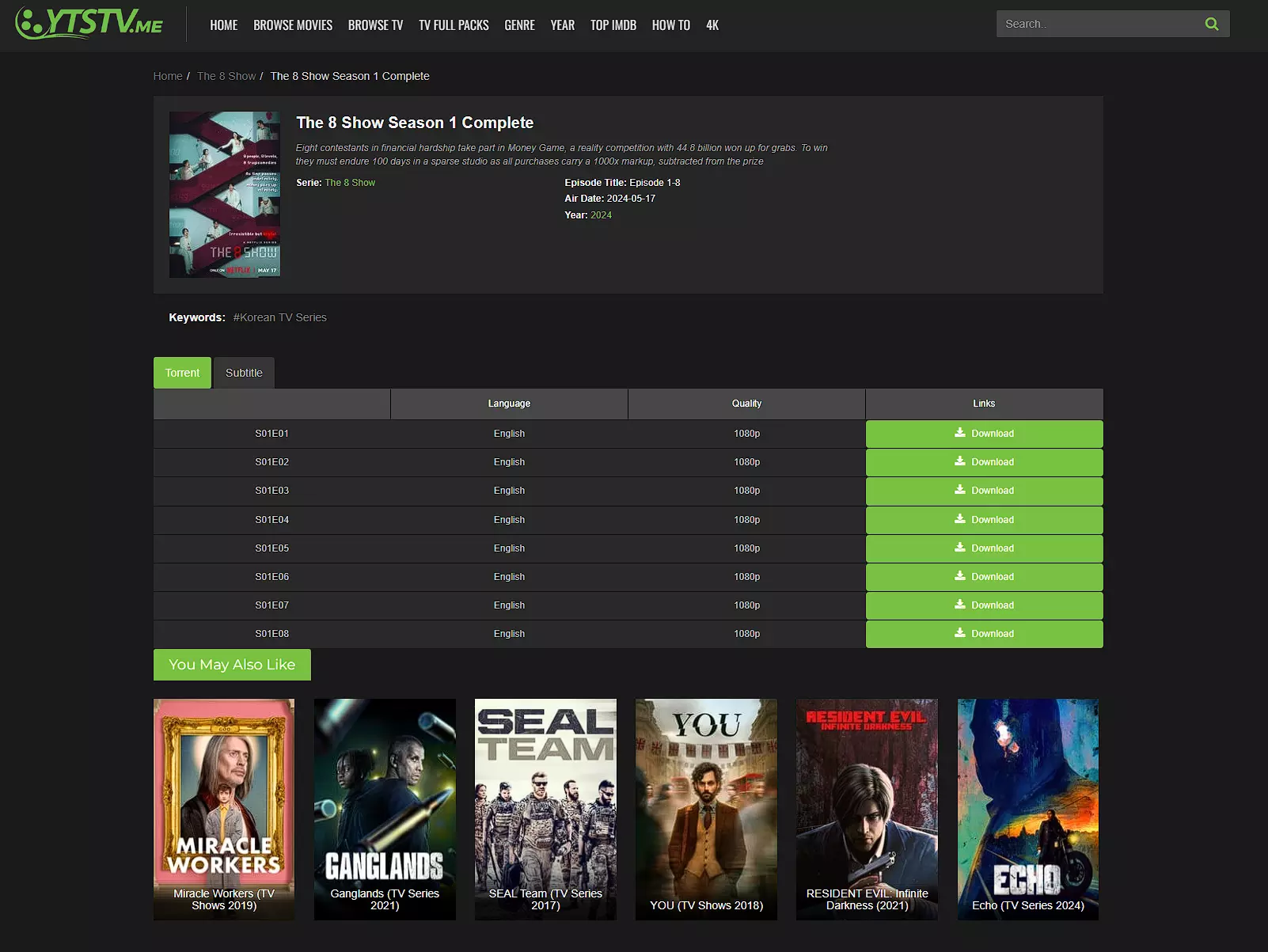
Task: Open the 4K section in navigation
Action: click(x=712, y=25)
